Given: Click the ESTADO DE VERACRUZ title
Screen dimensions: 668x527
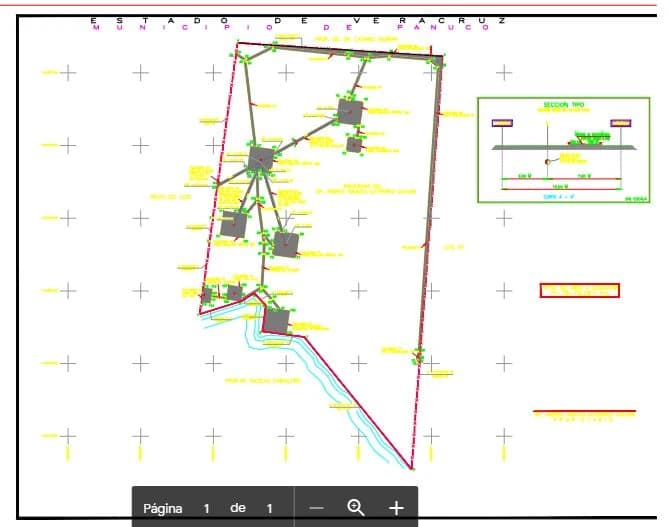Looking at the screenshot, I should (x=298, y=20).
